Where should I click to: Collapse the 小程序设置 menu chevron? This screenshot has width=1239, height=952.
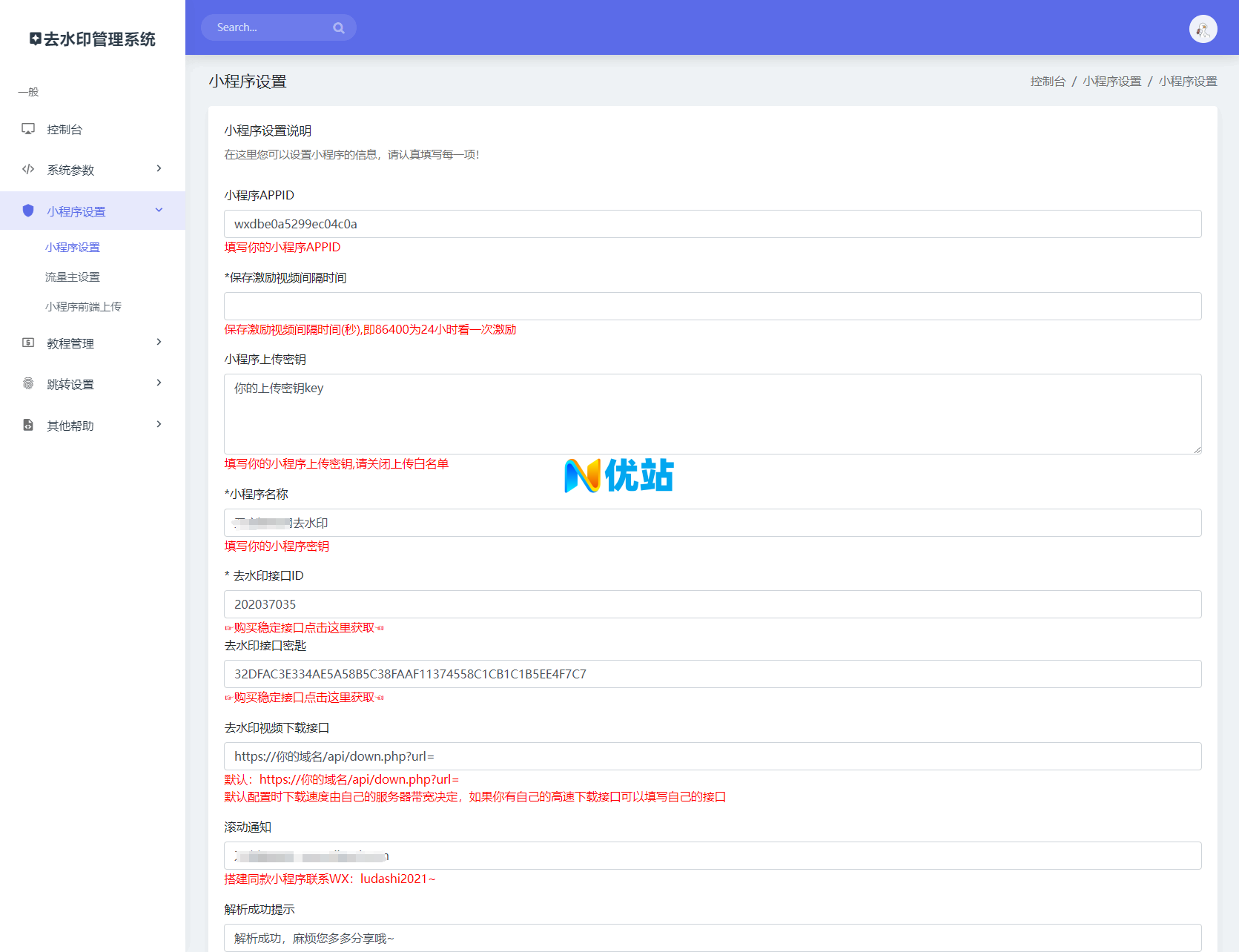[x=159, y=211]
